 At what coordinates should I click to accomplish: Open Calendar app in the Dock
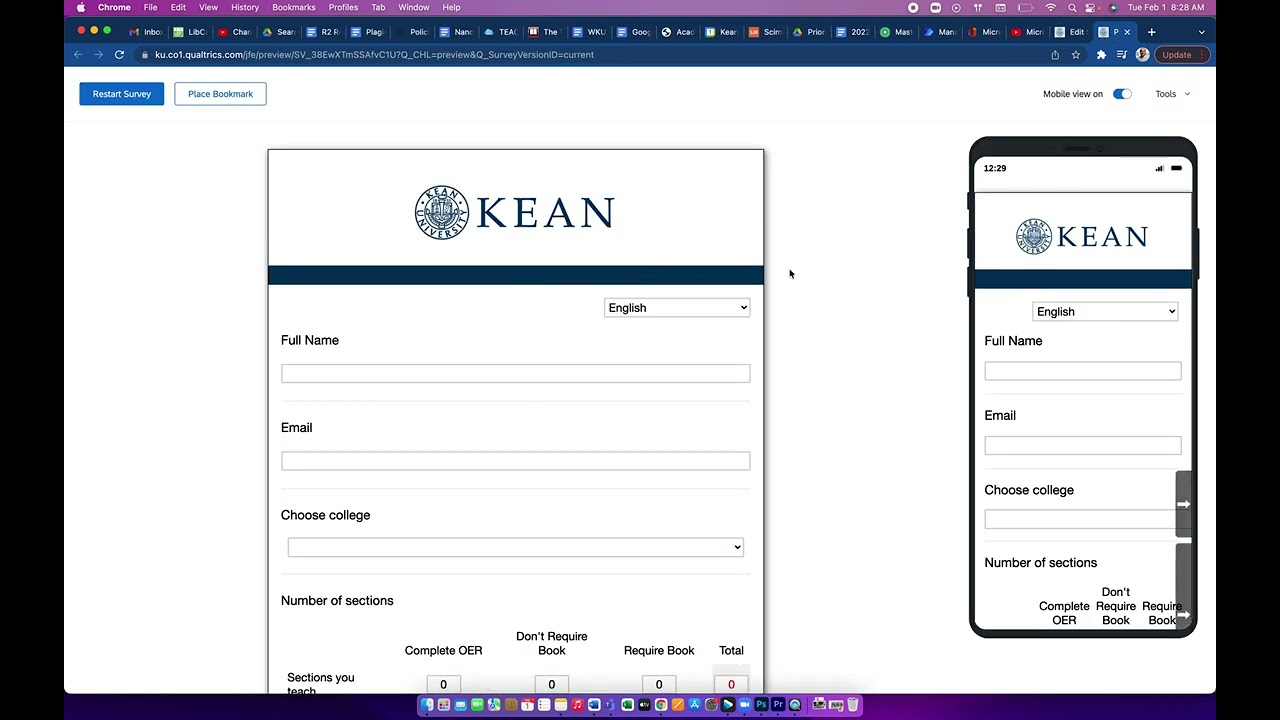[527, 705]
